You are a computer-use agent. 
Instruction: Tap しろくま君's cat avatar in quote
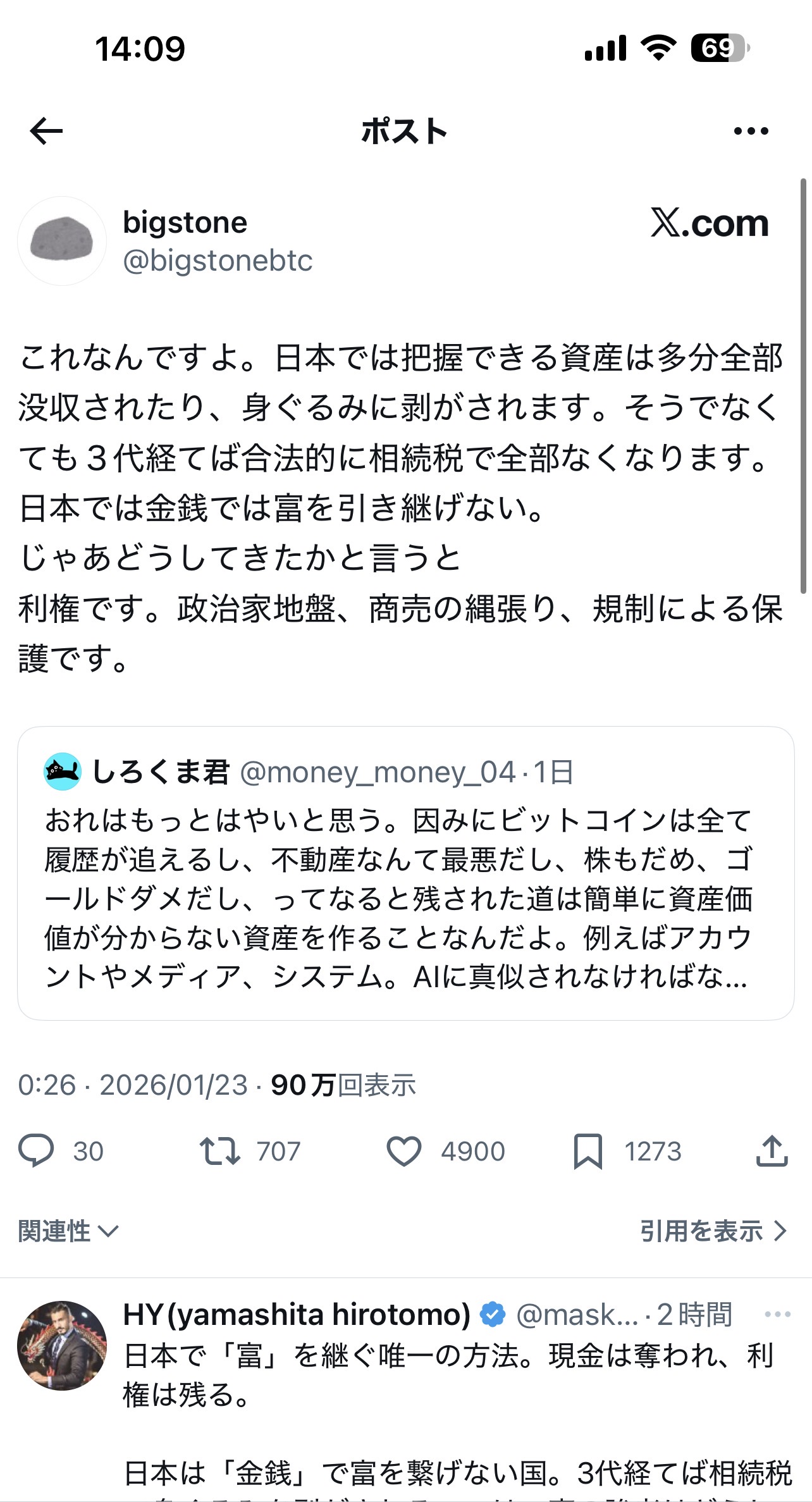(x=63, y=772)
